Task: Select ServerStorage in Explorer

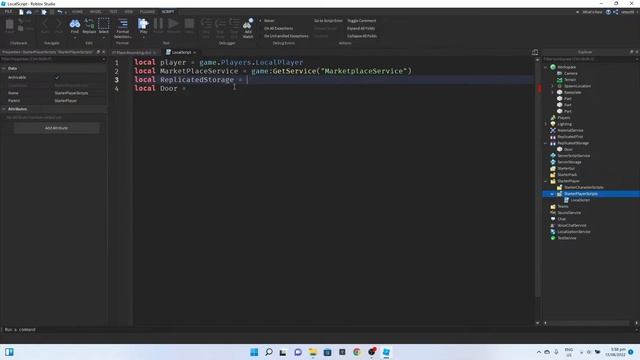Action: tap(569, 162)
